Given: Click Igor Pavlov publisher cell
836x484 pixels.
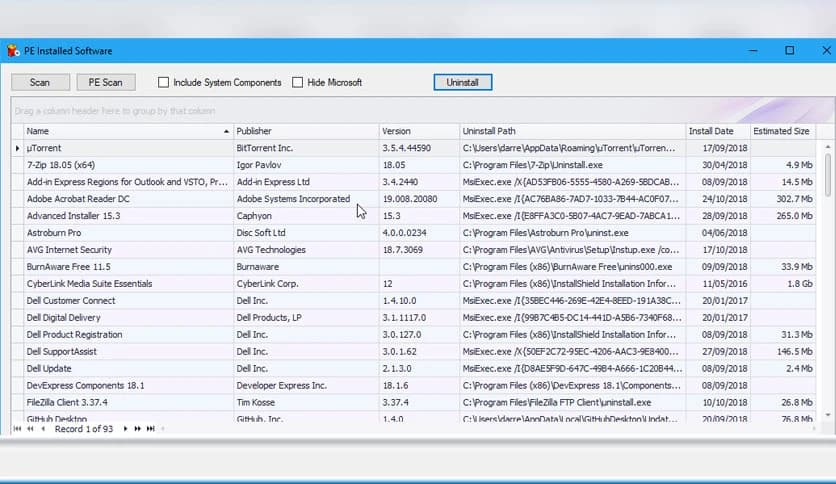Looking at the screenshot, I should [306, 165].
